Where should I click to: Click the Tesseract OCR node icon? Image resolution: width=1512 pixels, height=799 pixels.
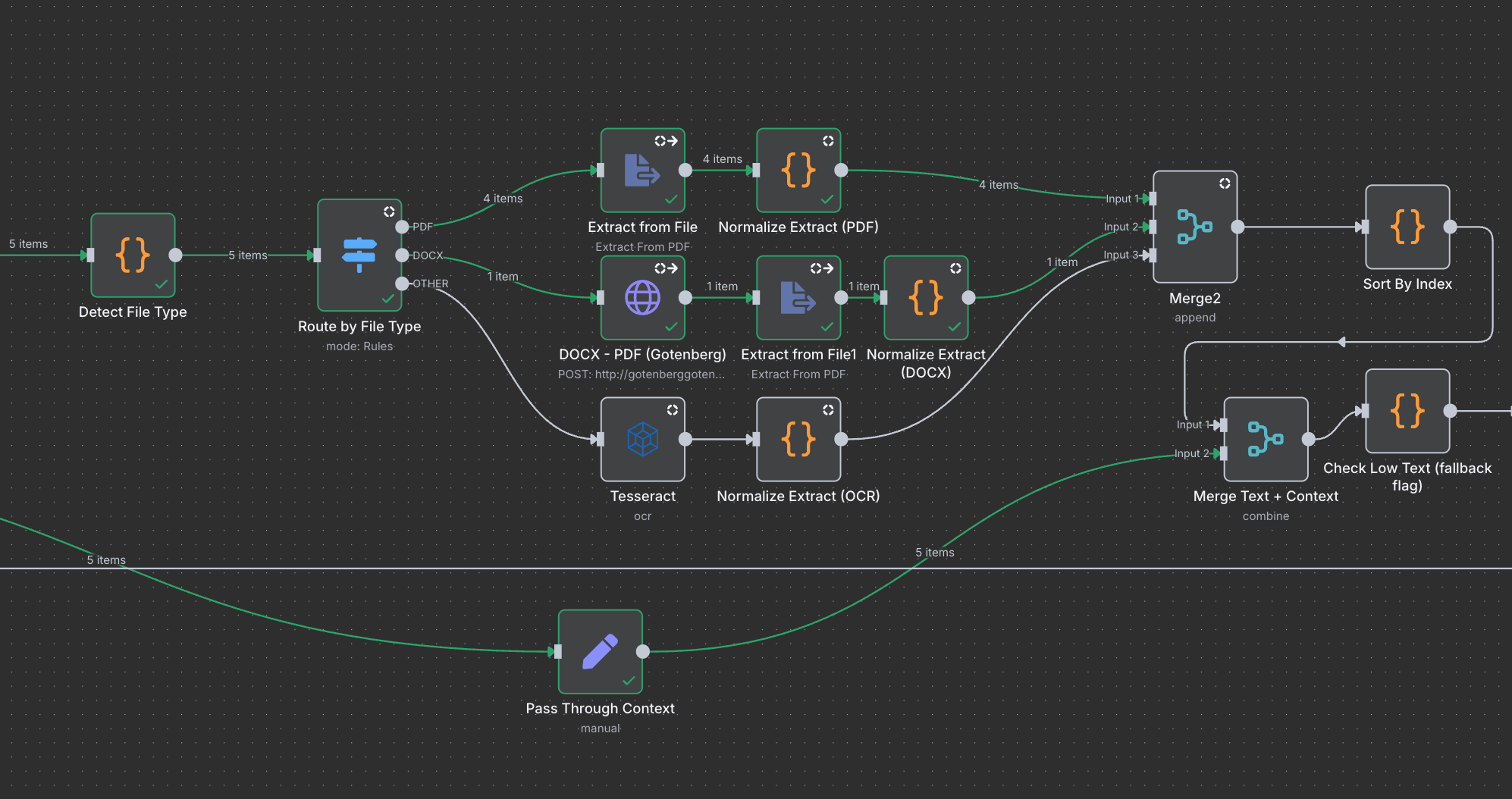(642, 439)
